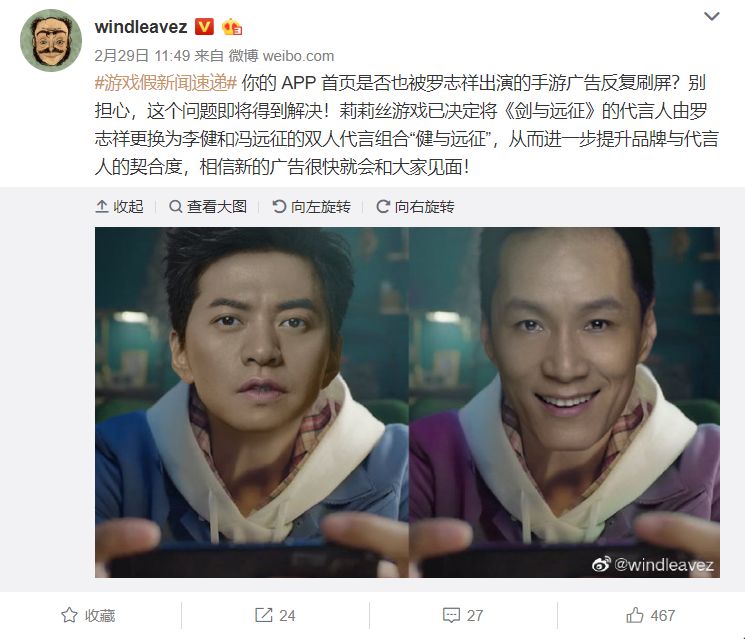Open the 微博 weibo.com source link
745x639 pixels.
[281, 56]
